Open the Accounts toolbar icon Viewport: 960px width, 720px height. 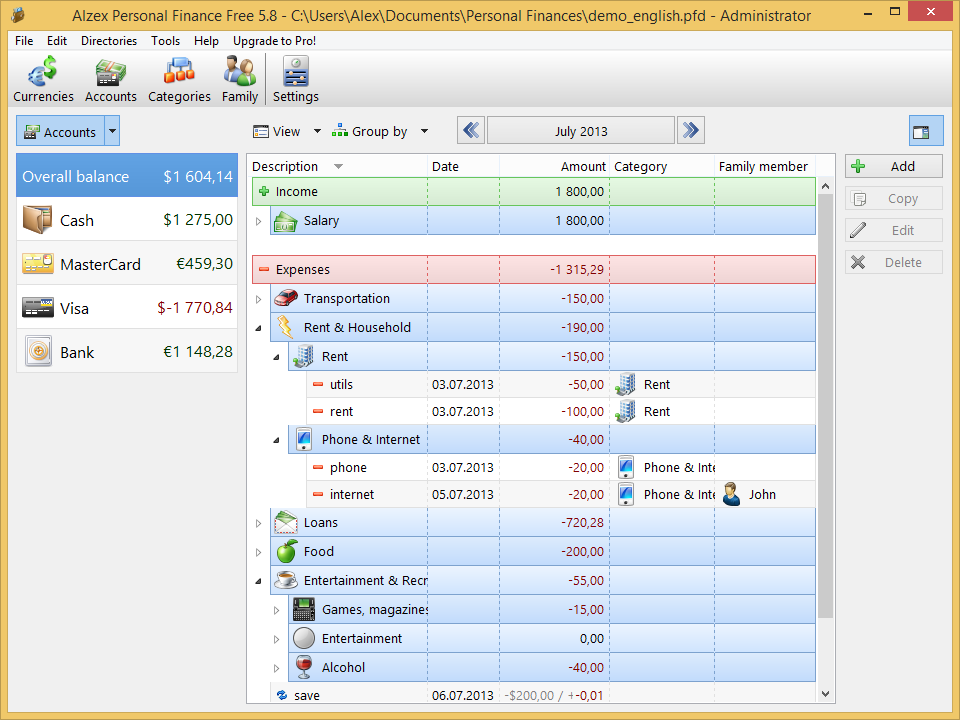tap(111, 80)
